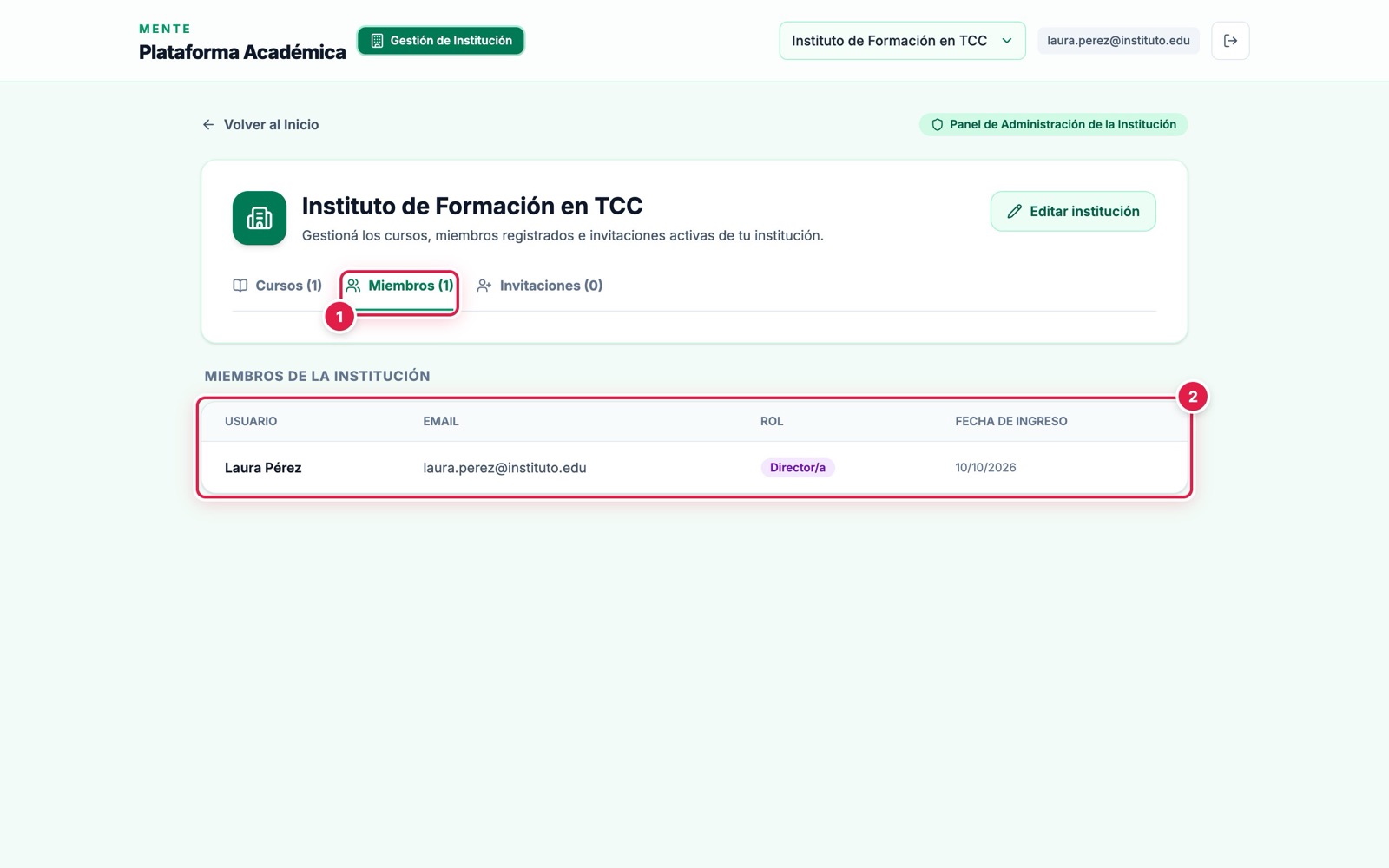1389x868 pixels.
Task: Open the Instituto de Formación en TCC dropdown
Action: tap(902, 41)
